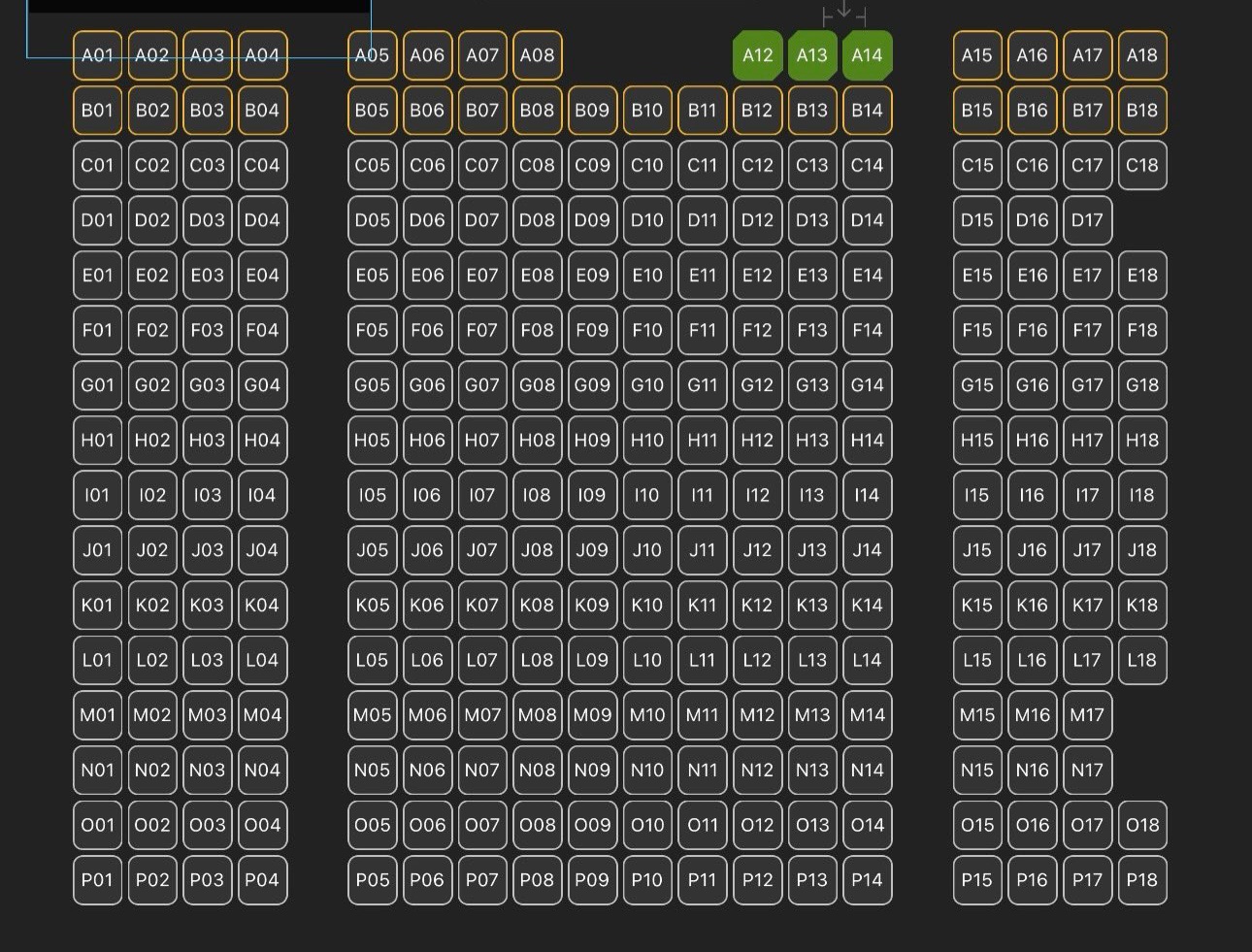Click seat P01

click(x=97, y=880)
